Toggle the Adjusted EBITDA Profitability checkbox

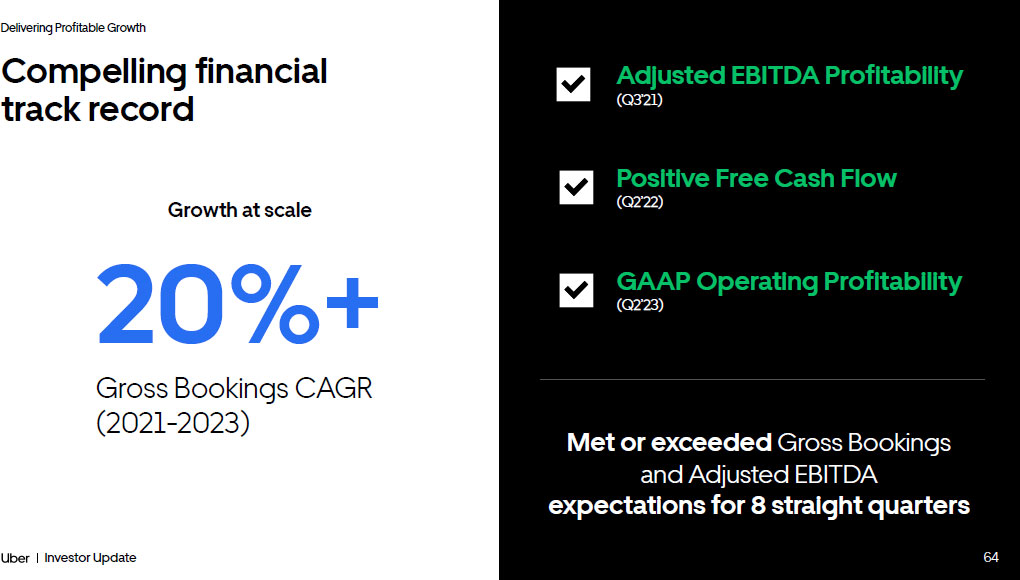tap(573, 84)
